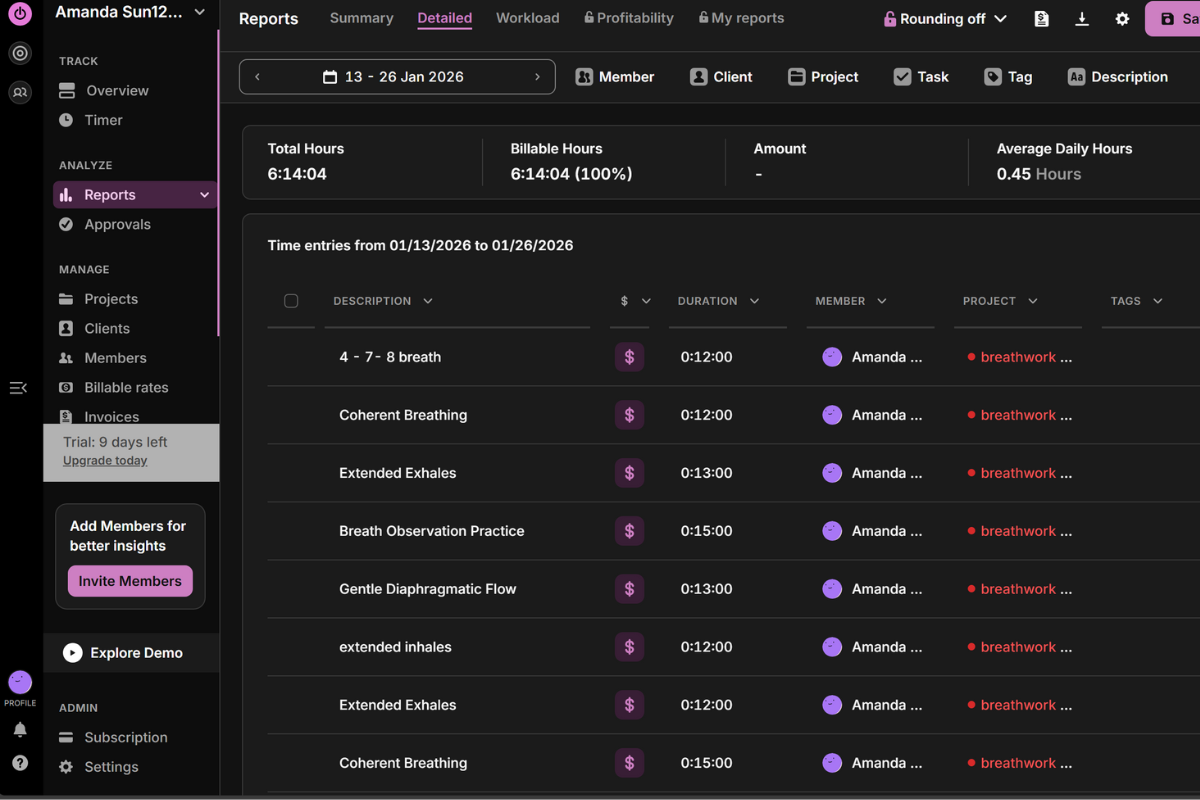Screen dimensions: 1200x800
Task: Toggle billable status for Breath Observation Practice
Action: 629,531
